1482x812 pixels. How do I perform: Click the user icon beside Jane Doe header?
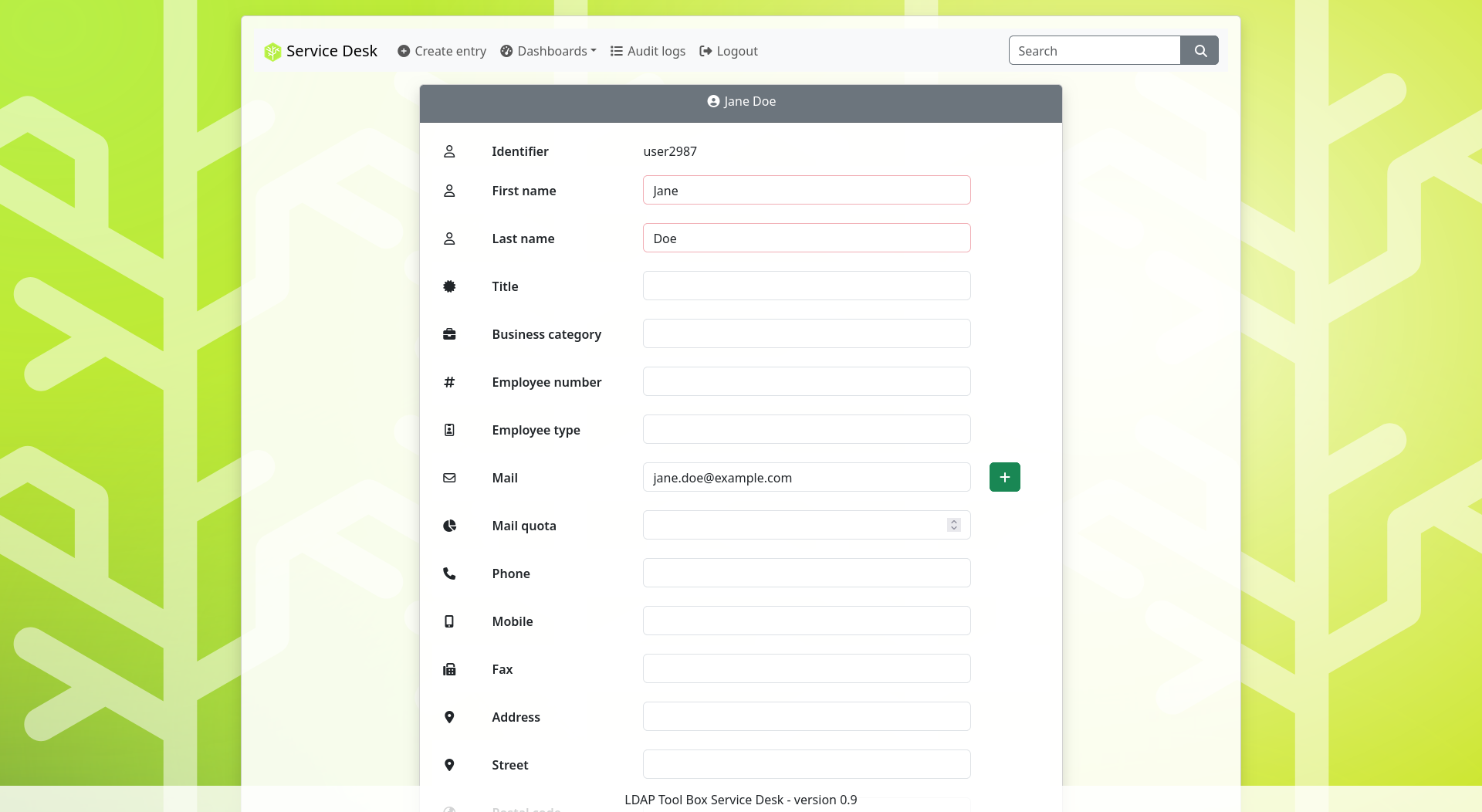click(713, 101)
